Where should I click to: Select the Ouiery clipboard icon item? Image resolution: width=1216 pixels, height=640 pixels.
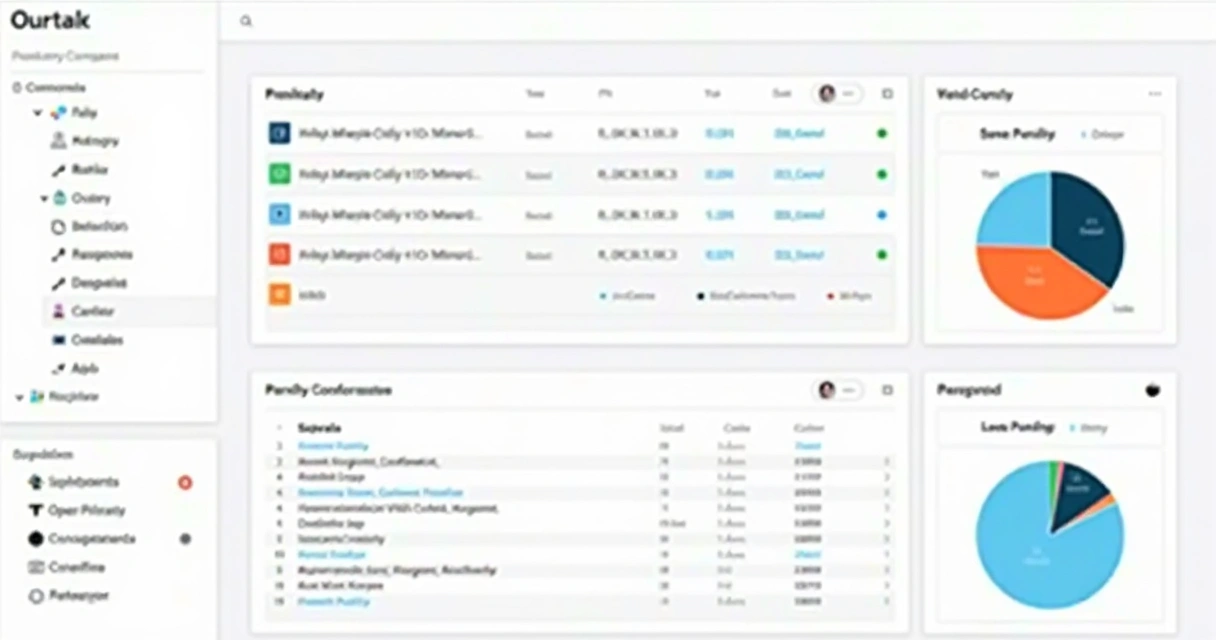(82, 199)
